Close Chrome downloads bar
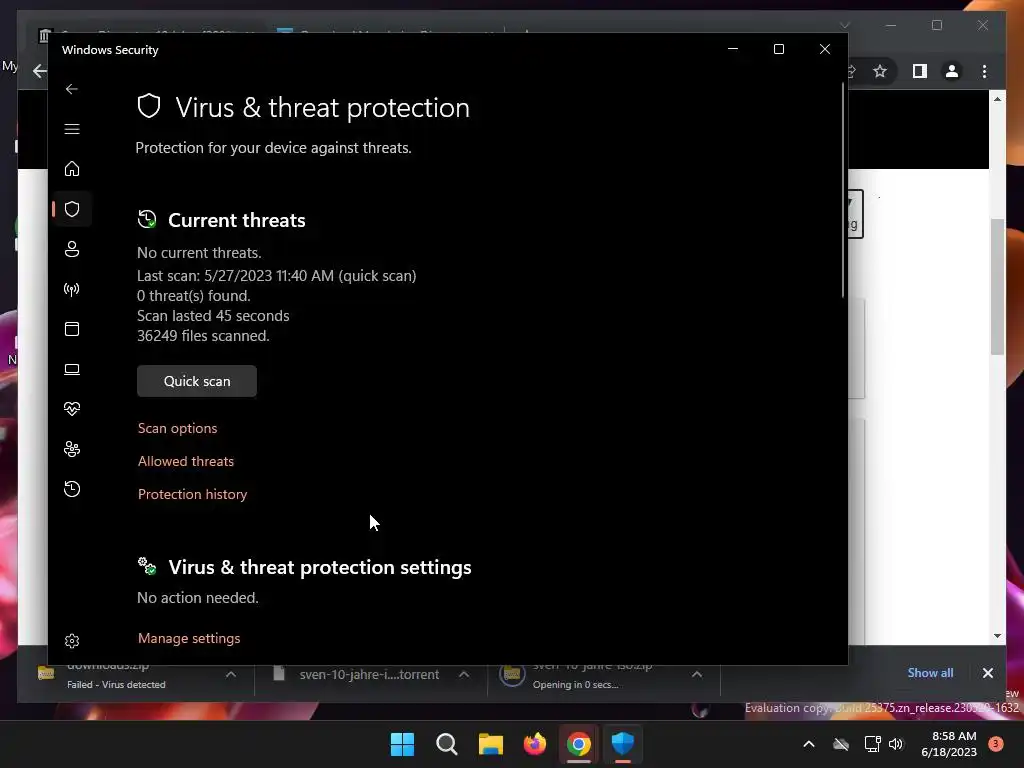 pyautogui.click(x=987, y=673)
